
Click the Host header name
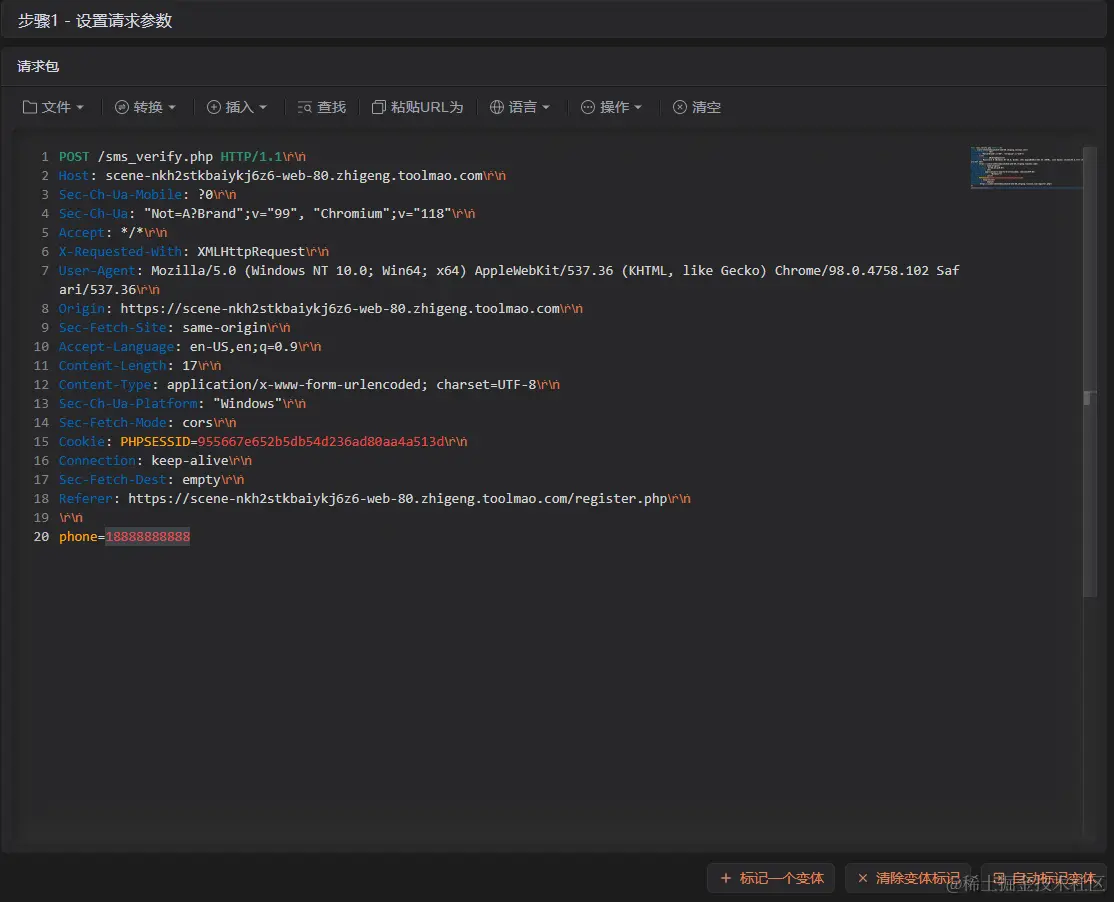74,175
